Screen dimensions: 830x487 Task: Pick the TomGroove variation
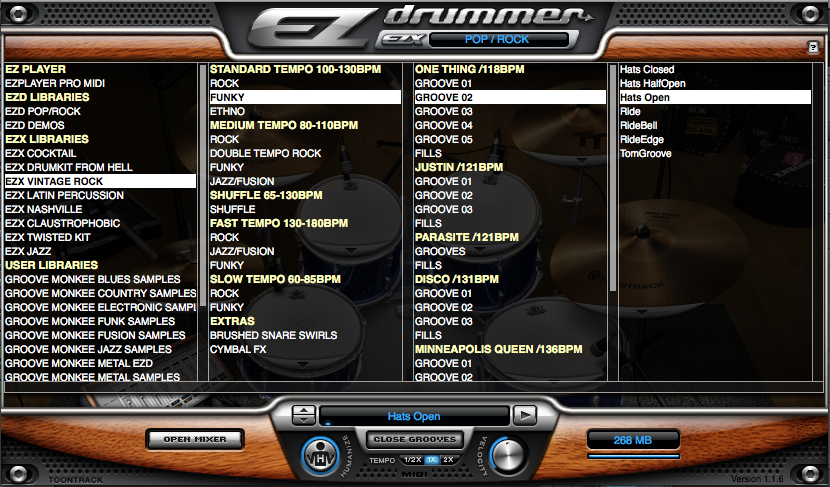[x=715, y=153]
